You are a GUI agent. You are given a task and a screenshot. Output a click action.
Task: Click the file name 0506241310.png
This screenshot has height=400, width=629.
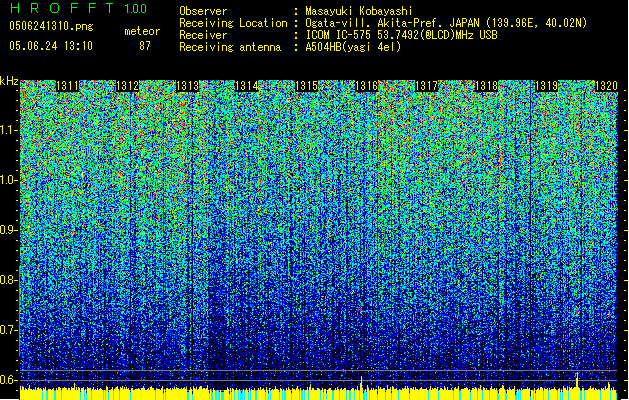click(x=51, y=27)
